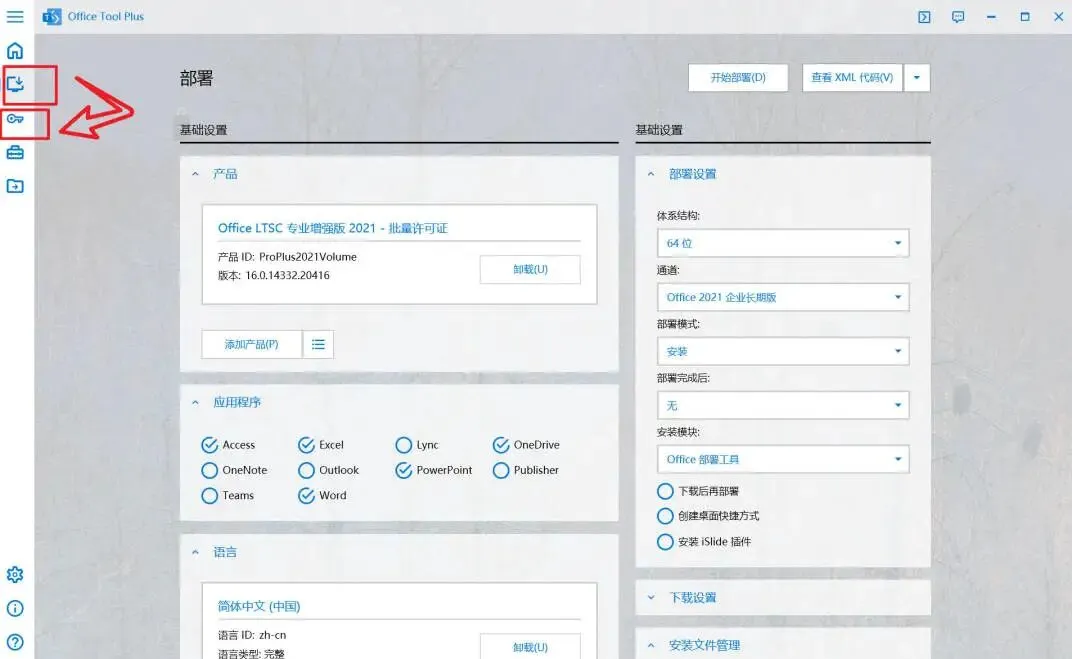
Task: Open the Toolbox icon in sidebar
Action: (x=15, y=152)
